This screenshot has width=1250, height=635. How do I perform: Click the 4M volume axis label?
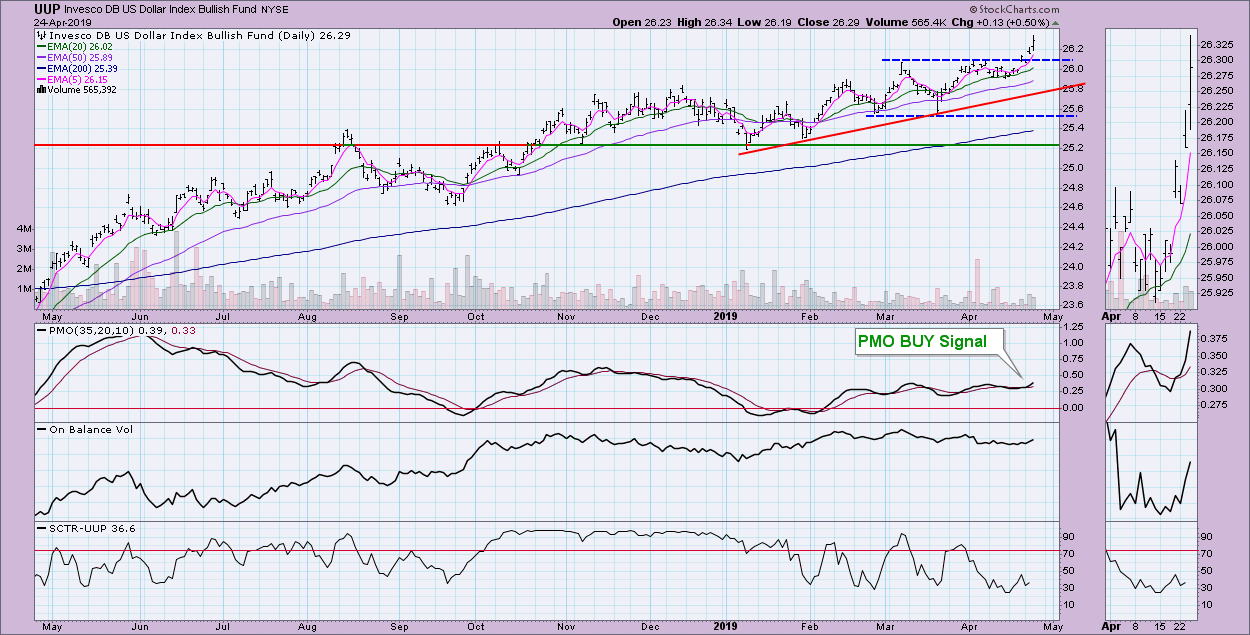coord(25,229)
